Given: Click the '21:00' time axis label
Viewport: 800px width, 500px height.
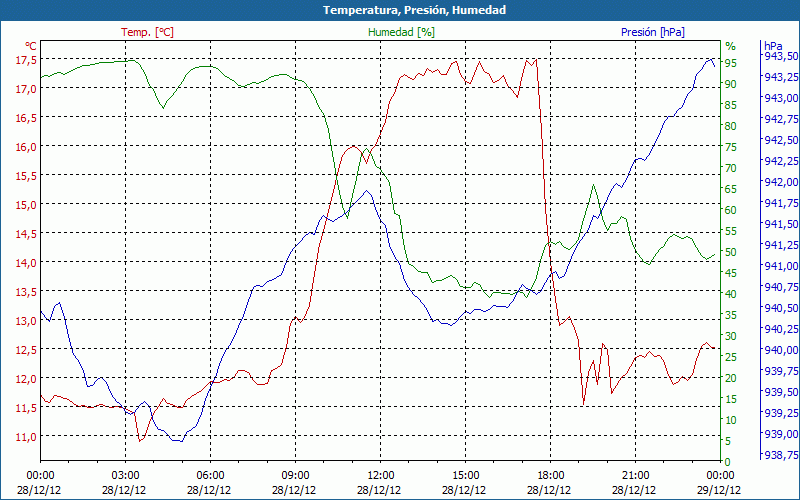Looking at the screenshot, I should [x=636, y=476].
